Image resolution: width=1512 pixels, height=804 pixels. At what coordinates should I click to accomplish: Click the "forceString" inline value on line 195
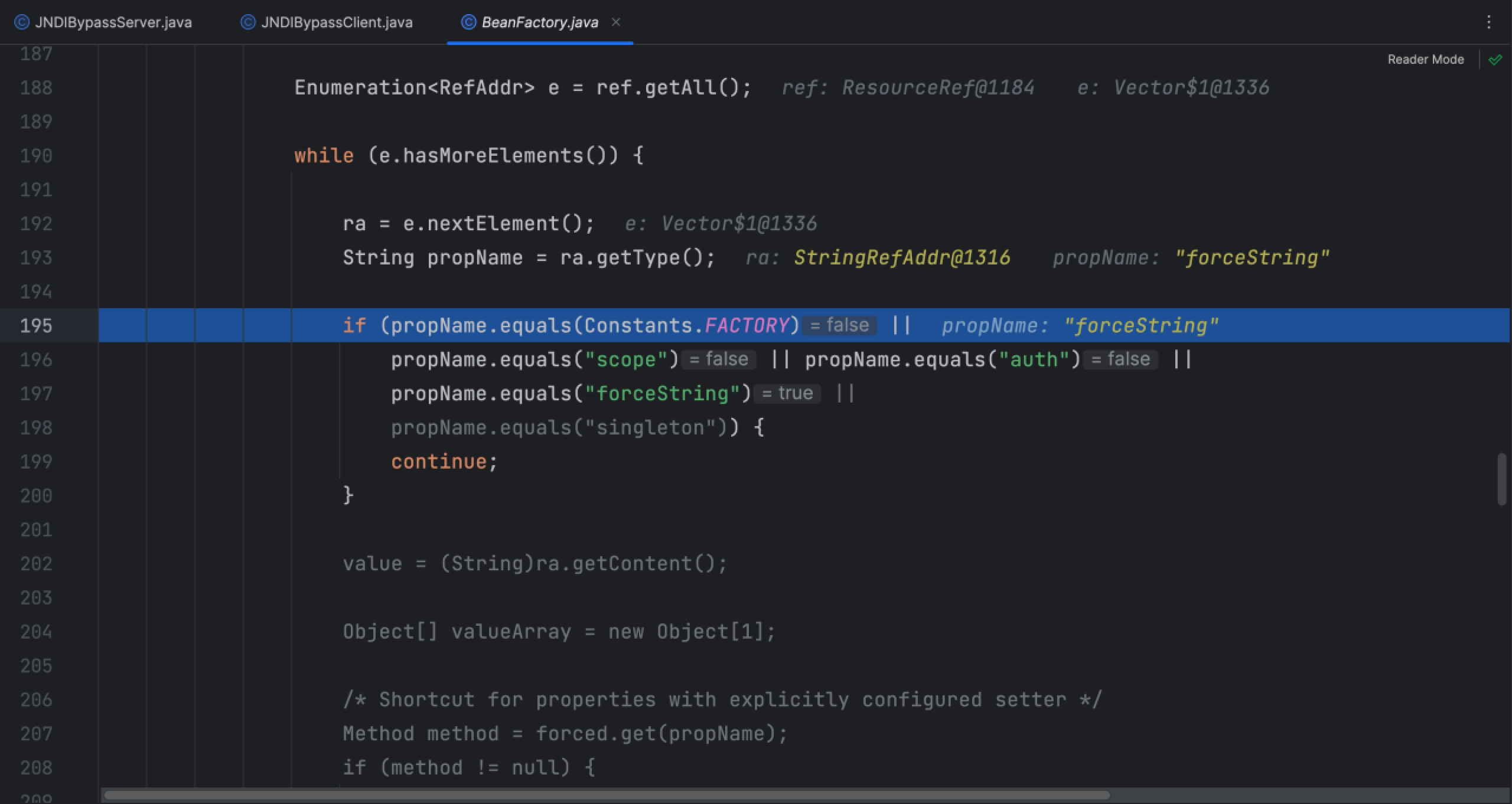point(1141,325)
